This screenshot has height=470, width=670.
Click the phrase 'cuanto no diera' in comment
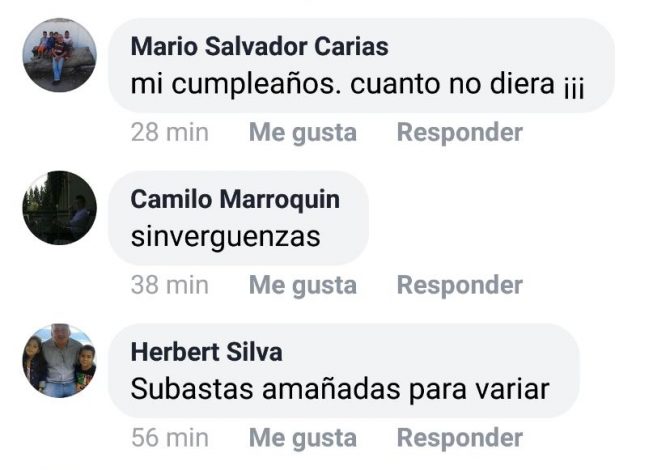(x=453, y=84)
